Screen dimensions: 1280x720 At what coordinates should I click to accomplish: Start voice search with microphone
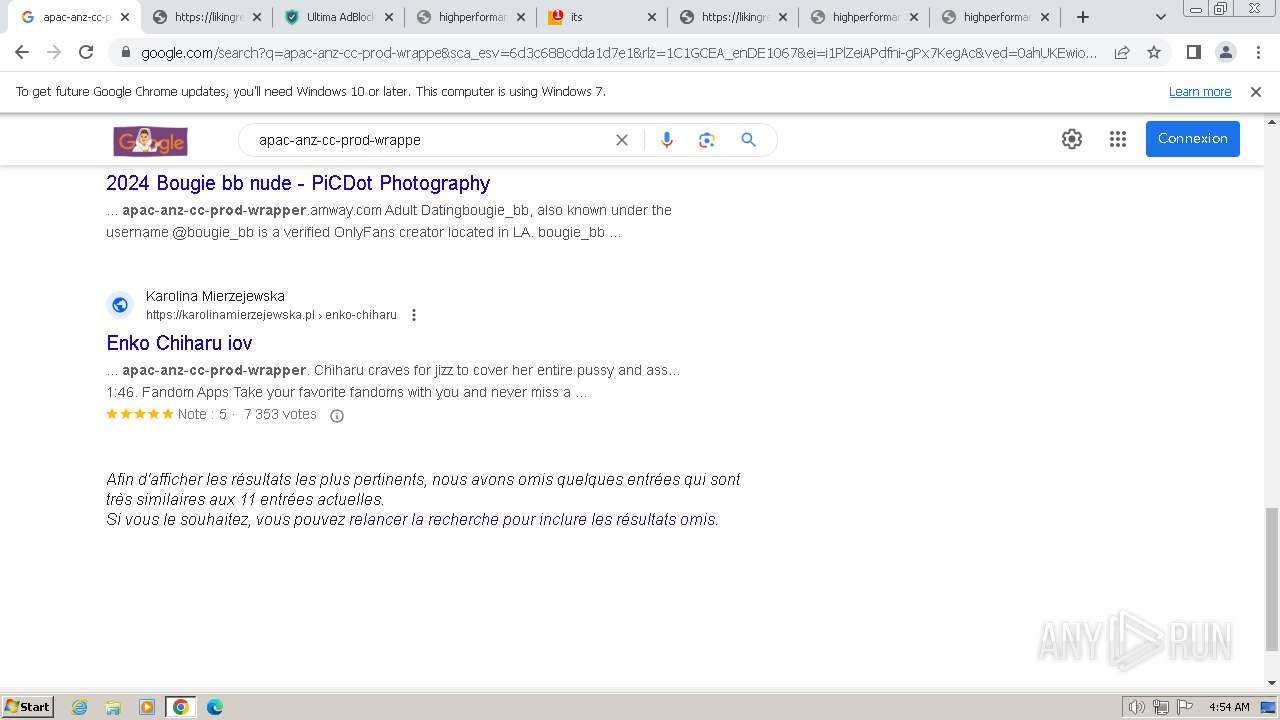(x=667, y=140)
